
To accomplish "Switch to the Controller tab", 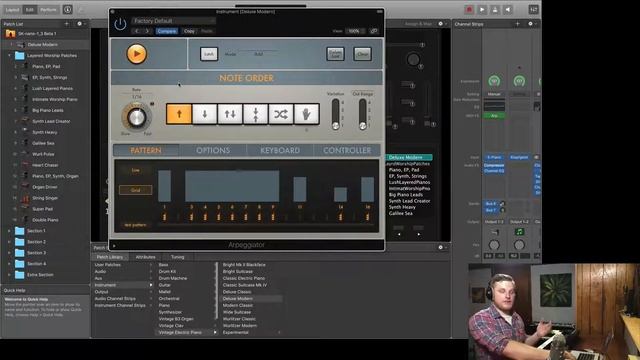I will pos(347,150).
